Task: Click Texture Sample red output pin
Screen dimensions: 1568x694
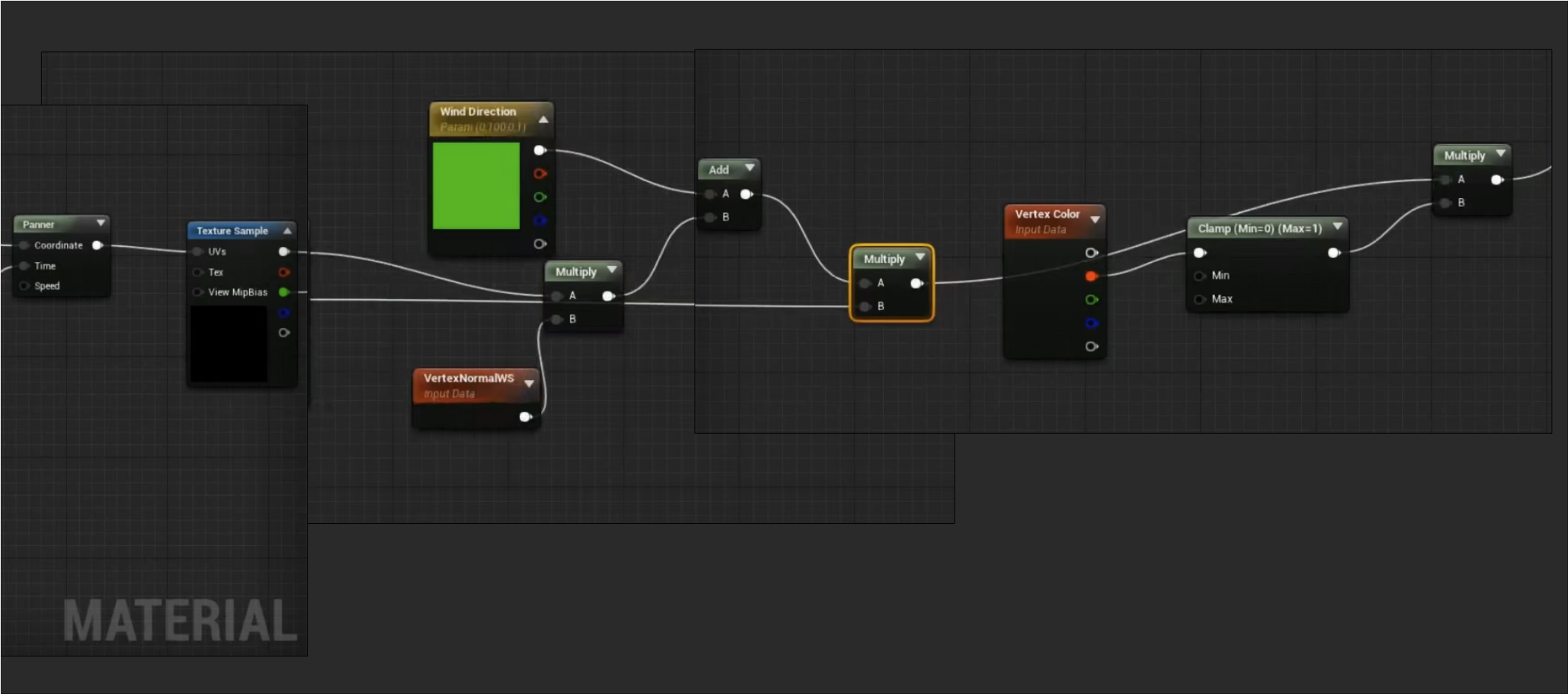Action: (284, 273)
